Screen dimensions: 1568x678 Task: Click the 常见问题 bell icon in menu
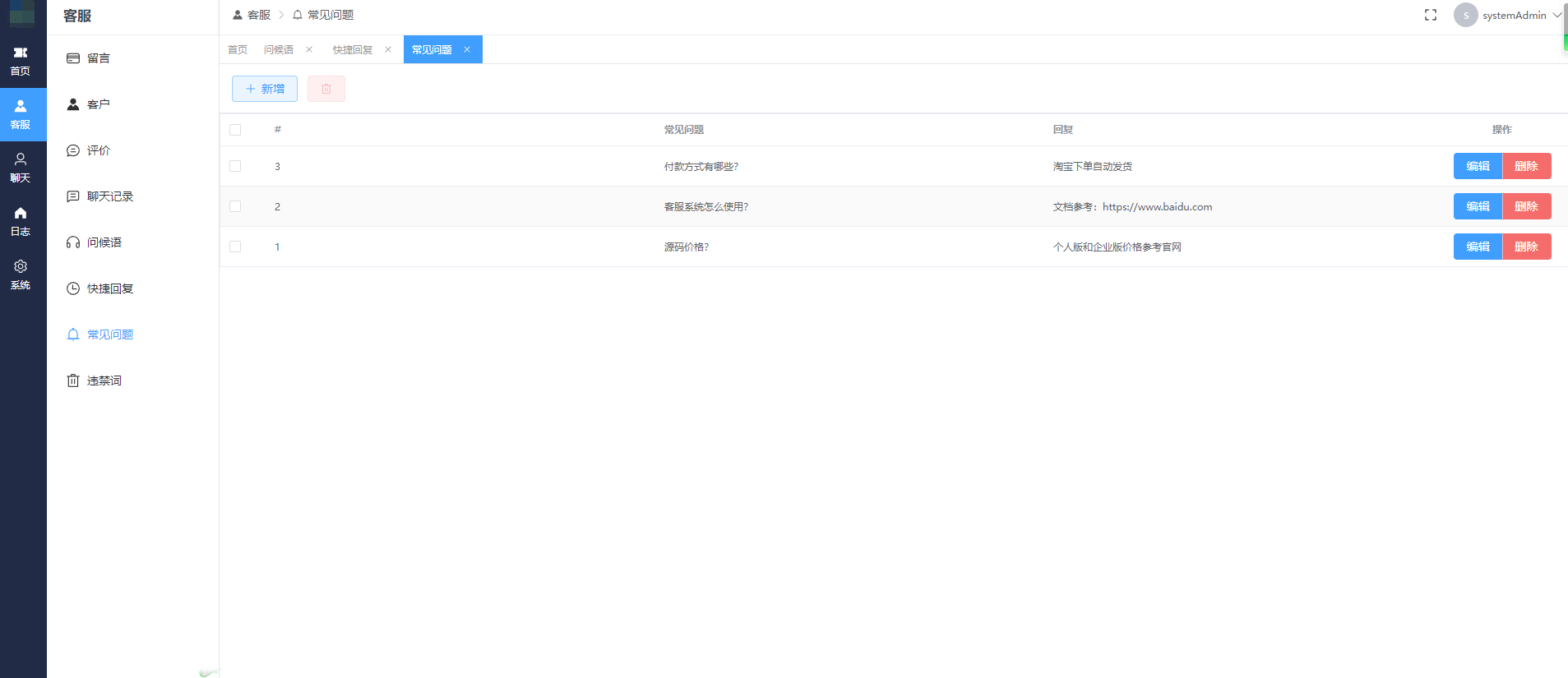tap(73, 334)
